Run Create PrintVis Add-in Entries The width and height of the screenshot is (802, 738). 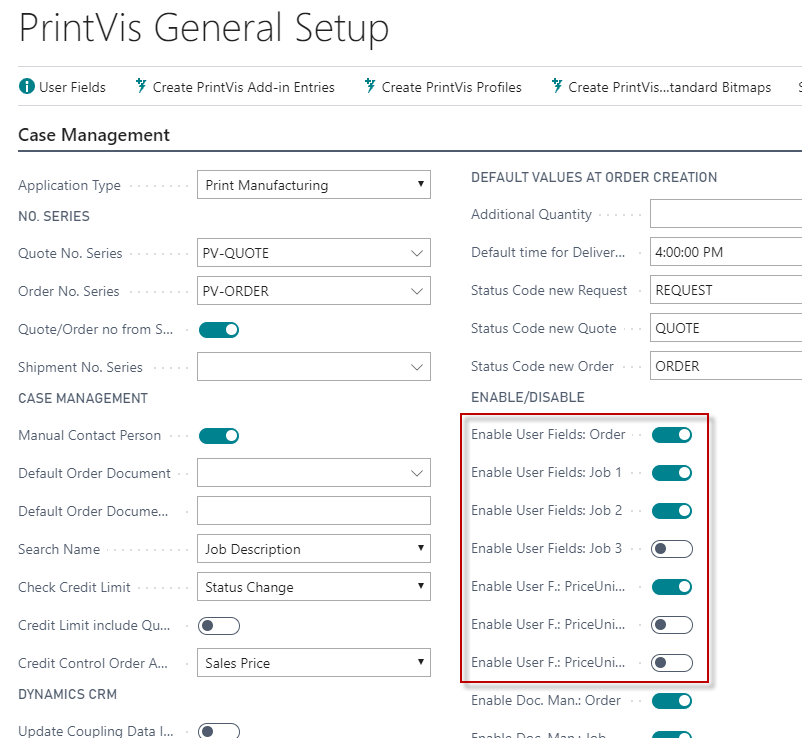tap(235, 87)
